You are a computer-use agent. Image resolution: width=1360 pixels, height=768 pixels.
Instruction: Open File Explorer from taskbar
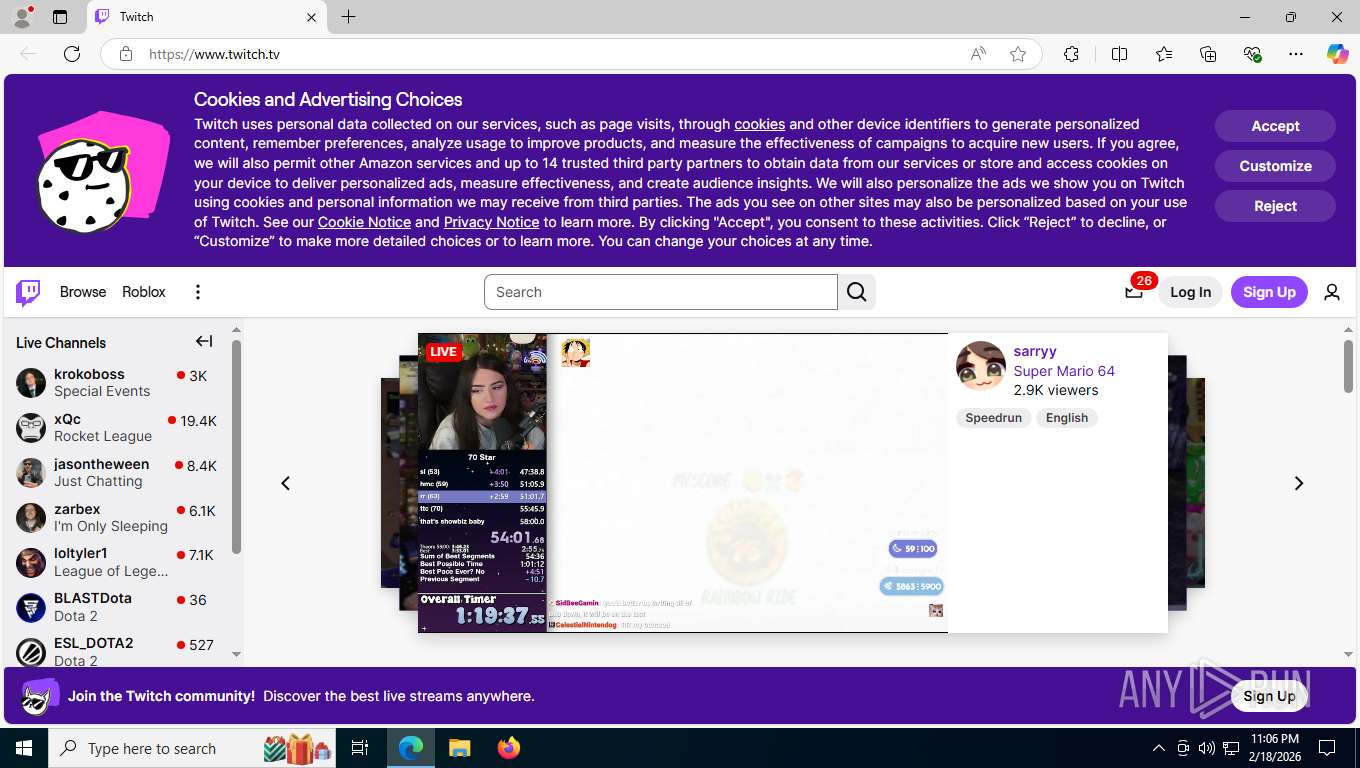click(459, 748)
